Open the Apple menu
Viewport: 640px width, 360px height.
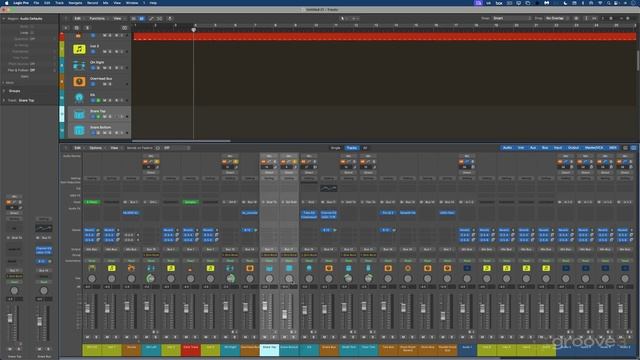[6, 3]
